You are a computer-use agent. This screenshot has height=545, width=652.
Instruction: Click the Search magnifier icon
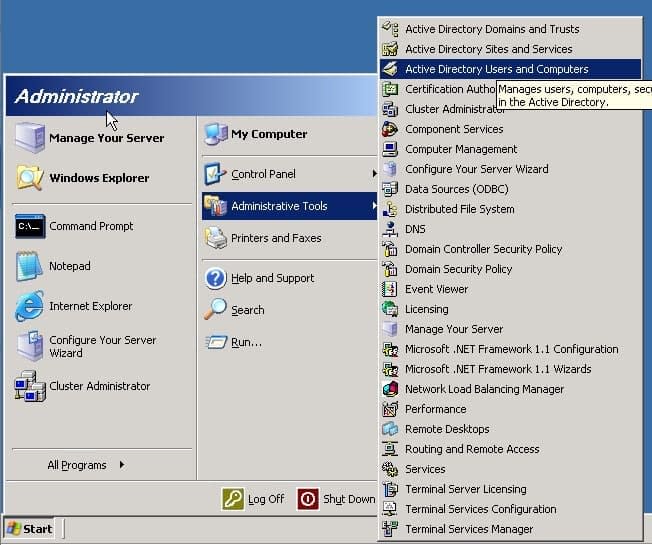(215, 309)
